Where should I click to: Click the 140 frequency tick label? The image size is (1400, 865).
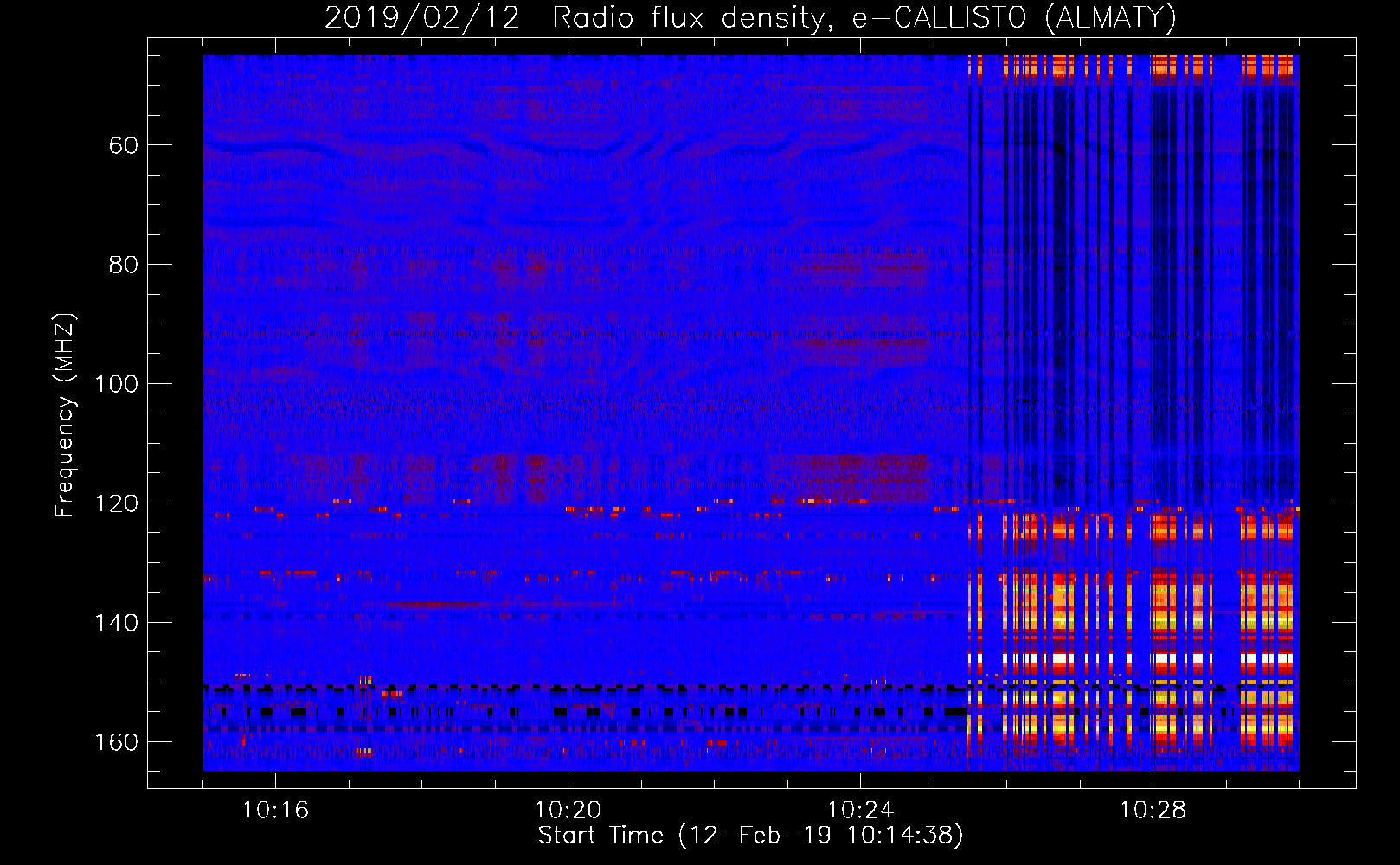tap(116, 623)
